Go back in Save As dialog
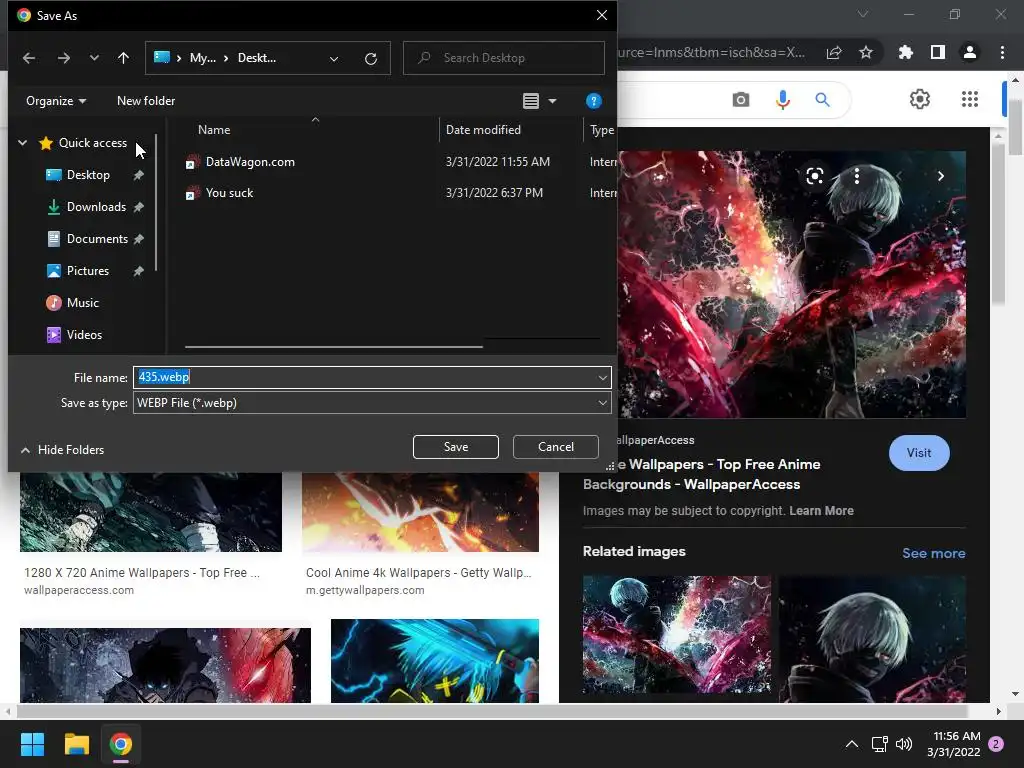Screen dimensions: 1024x768 [29, 58]
